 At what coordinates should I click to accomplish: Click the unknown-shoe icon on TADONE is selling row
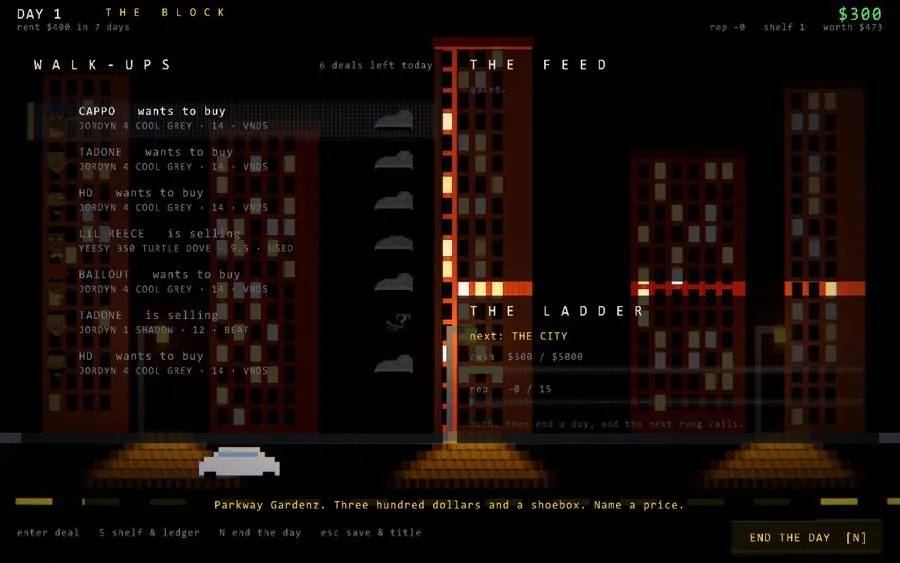pyautogui.click(x=398, y=323)
